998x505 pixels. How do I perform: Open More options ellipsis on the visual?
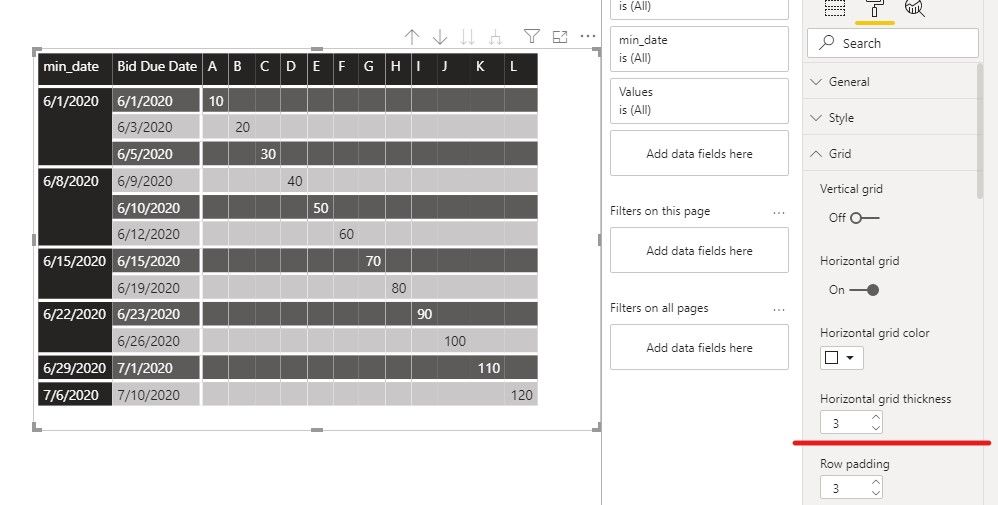click(x=588, y=36)
